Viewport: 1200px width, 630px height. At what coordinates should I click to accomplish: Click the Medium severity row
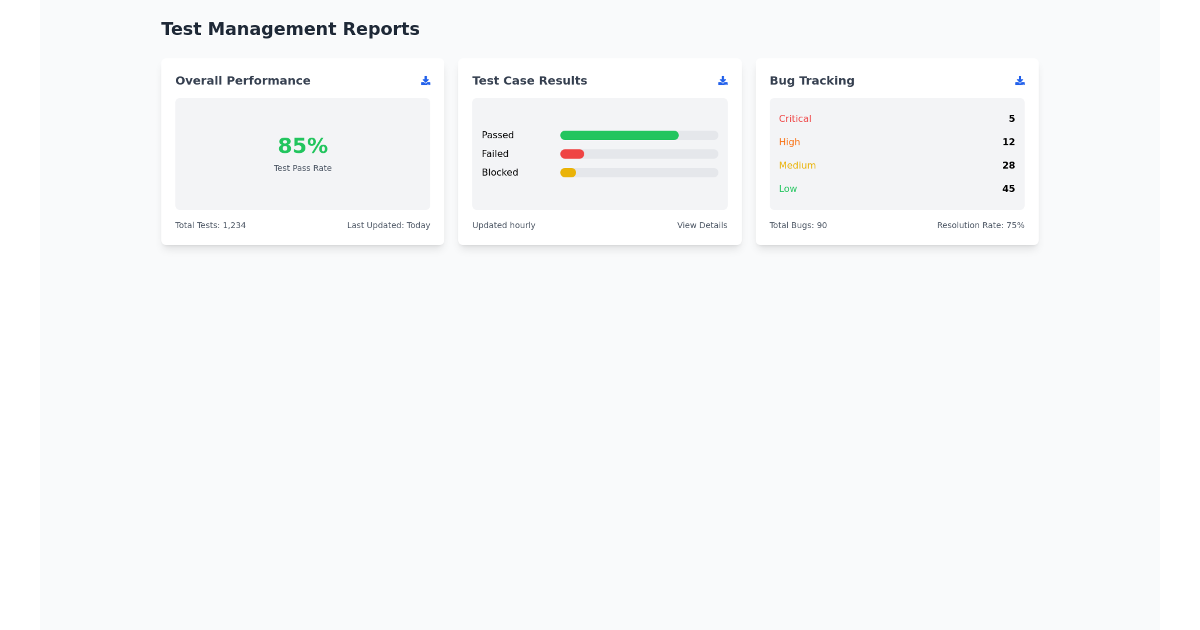797,165
